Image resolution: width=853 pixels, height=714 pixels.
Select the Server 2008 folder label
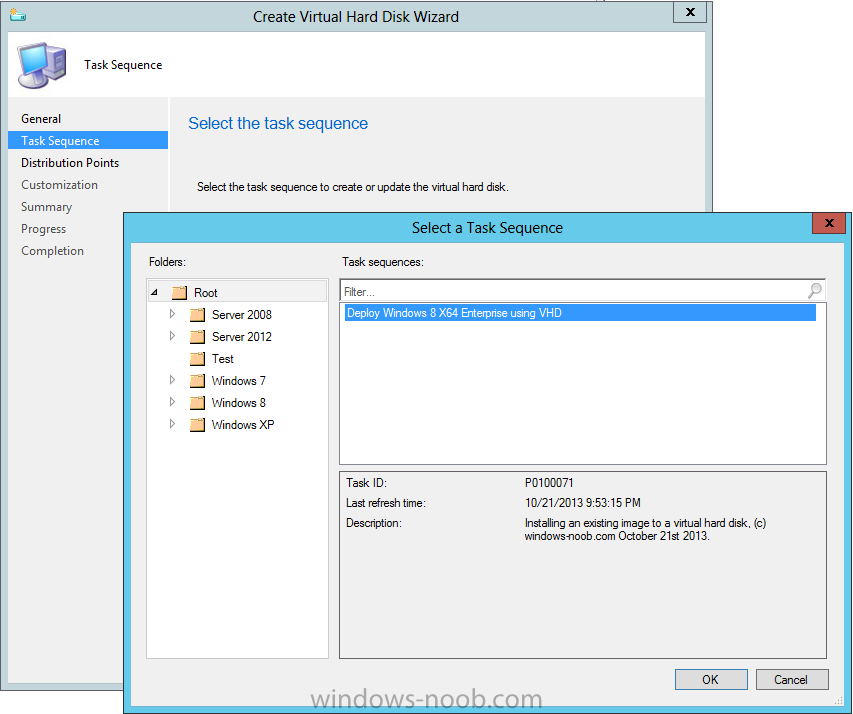tap(242, 315)
